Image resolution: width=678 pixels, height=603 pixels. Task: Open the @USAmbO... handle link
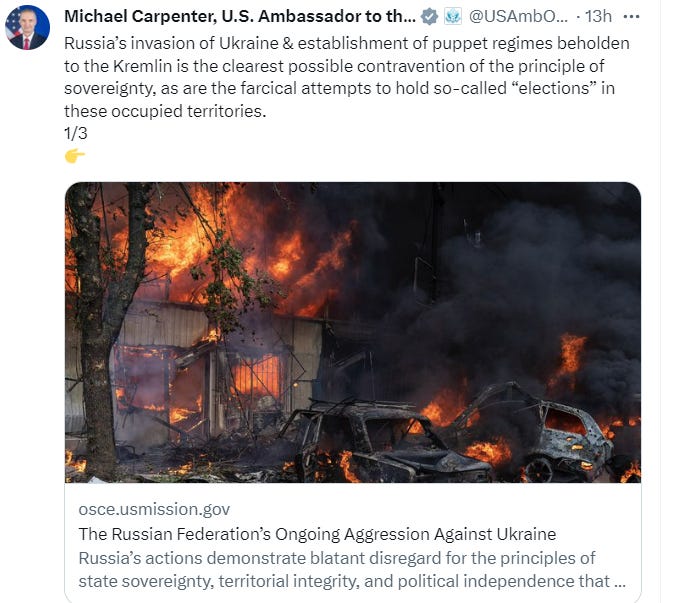518,16
